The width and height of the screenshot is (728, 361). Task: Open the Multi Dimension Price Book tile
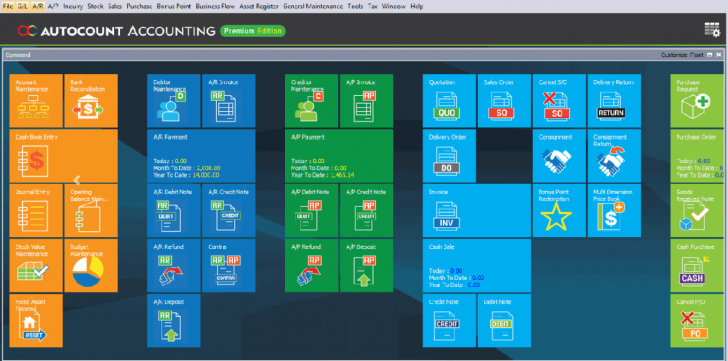(614, 211)
